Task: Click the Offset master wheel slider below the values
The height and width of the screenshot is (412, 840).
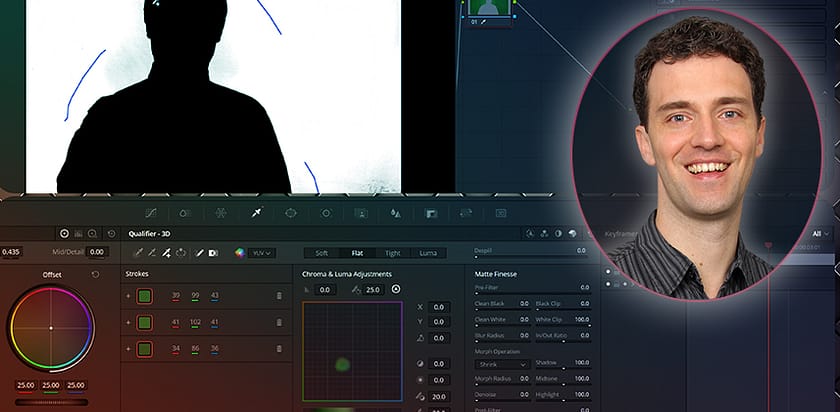Action: point(51,402)
